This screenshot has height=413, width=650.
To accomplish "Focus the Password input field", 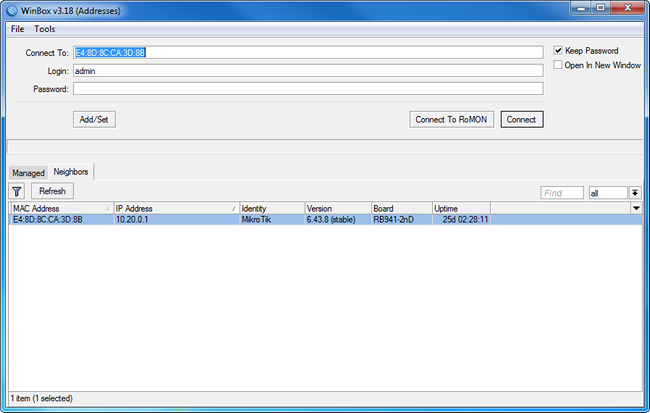I will (x=308, y=88).
